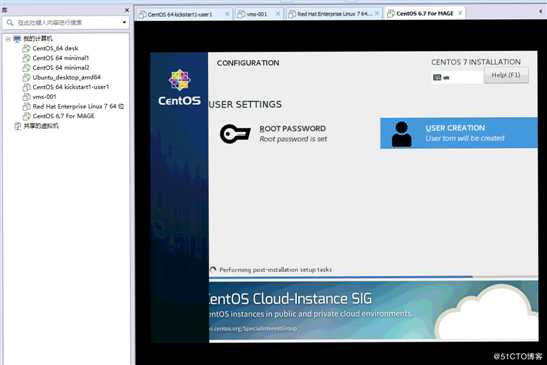Screen dimensions: 547x365
Task: Select the CentOS 6.7 For MAGE tab
Action: 425,13
